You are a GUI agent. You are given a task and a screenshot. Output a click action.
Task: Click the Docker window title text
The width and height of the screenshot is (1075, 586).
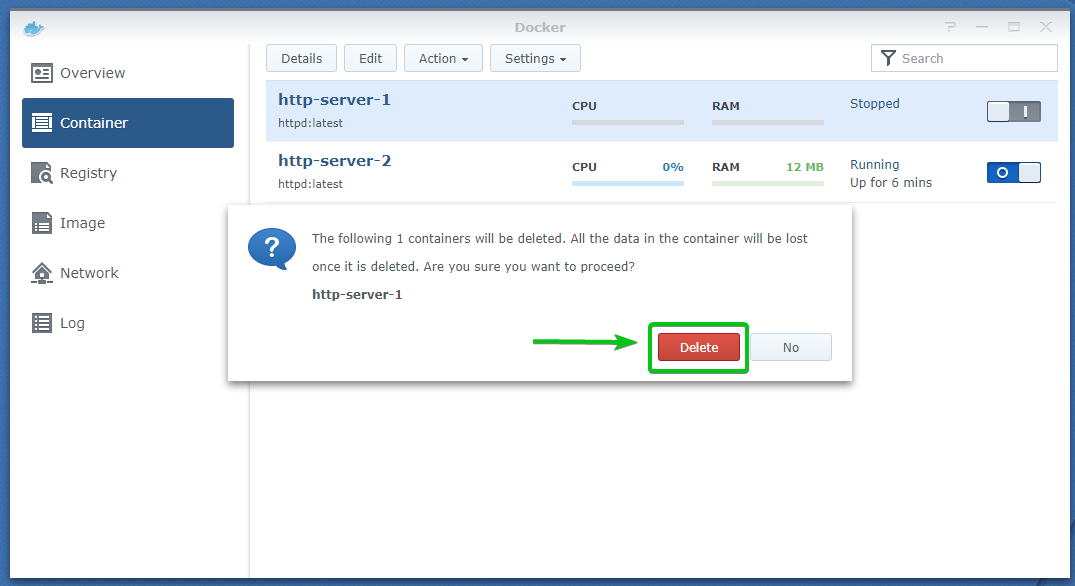pos(540,27)
